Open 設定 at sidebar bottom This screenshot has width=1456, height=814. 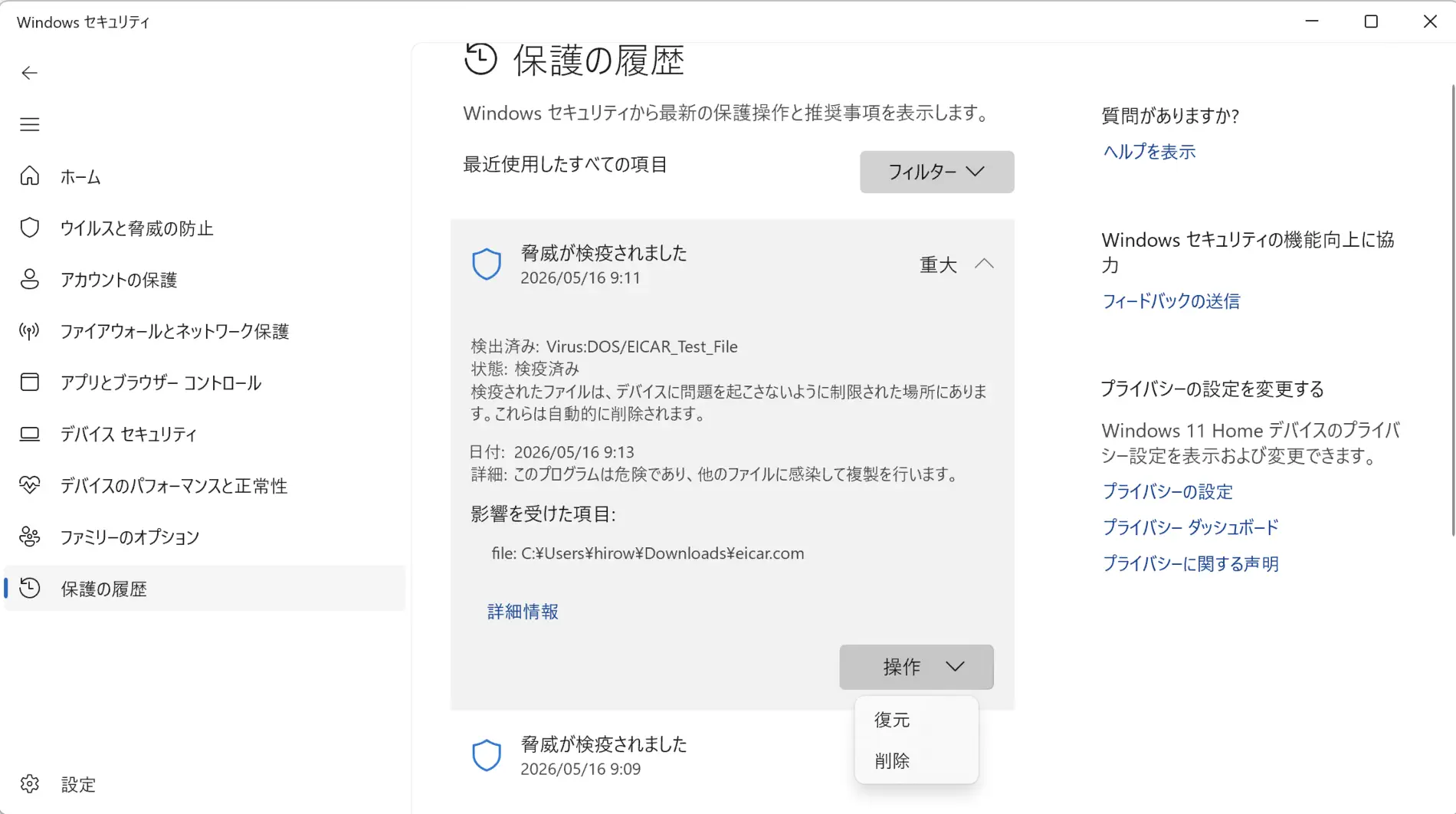(x=205, y=784)
